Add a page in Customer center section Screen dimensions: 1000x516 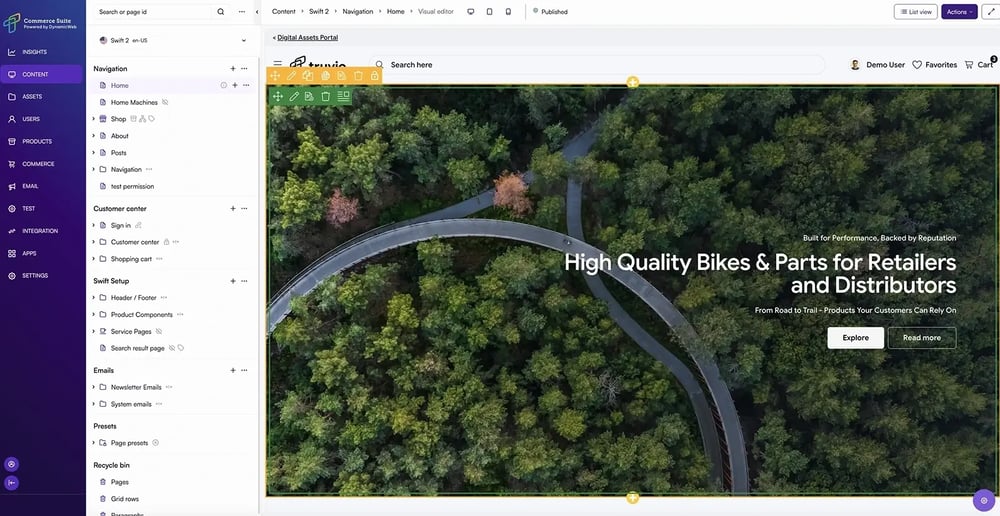[x=233, y=209]
